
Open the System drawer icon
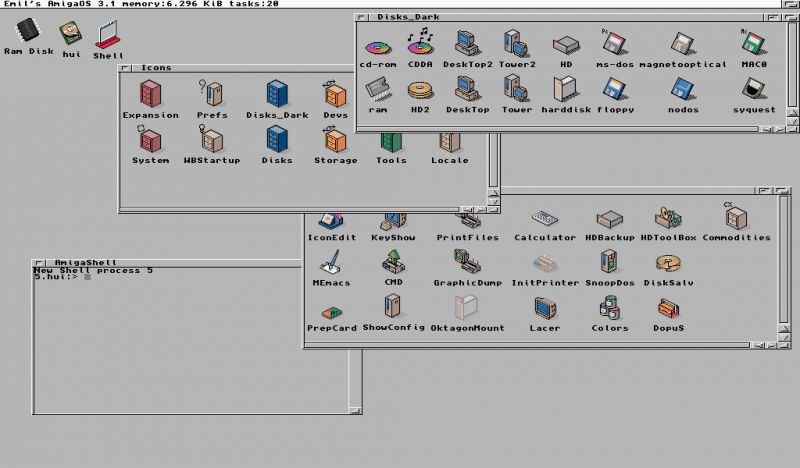click(x=149, y=138)
